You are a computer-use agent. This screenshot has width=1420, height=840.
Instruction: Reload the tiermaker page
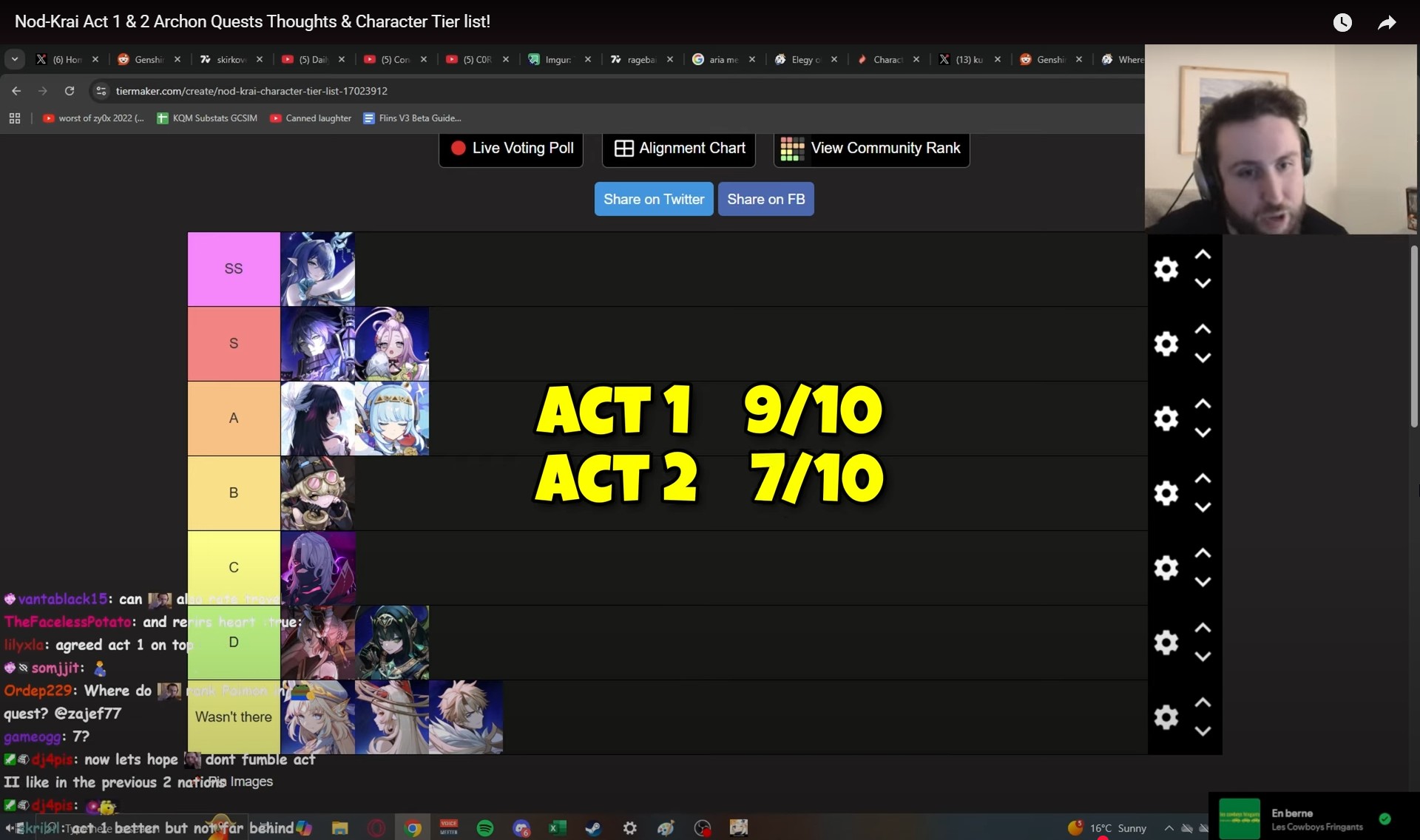coord(70,91)
